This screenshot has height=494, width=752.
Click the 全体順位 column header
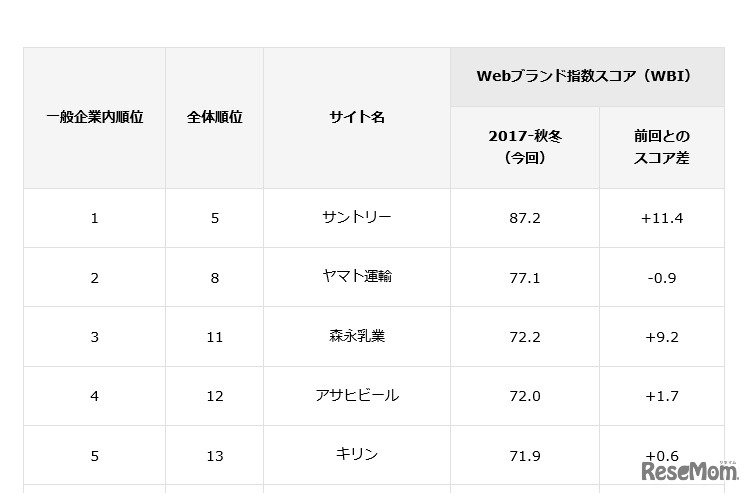pyautogui.click(x=215, y=117)
